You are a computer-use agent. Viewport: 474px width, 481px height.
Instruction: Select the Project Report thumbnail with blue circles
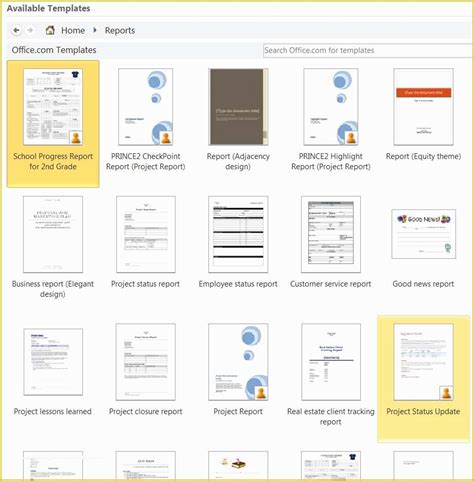(x=238, y=362)
